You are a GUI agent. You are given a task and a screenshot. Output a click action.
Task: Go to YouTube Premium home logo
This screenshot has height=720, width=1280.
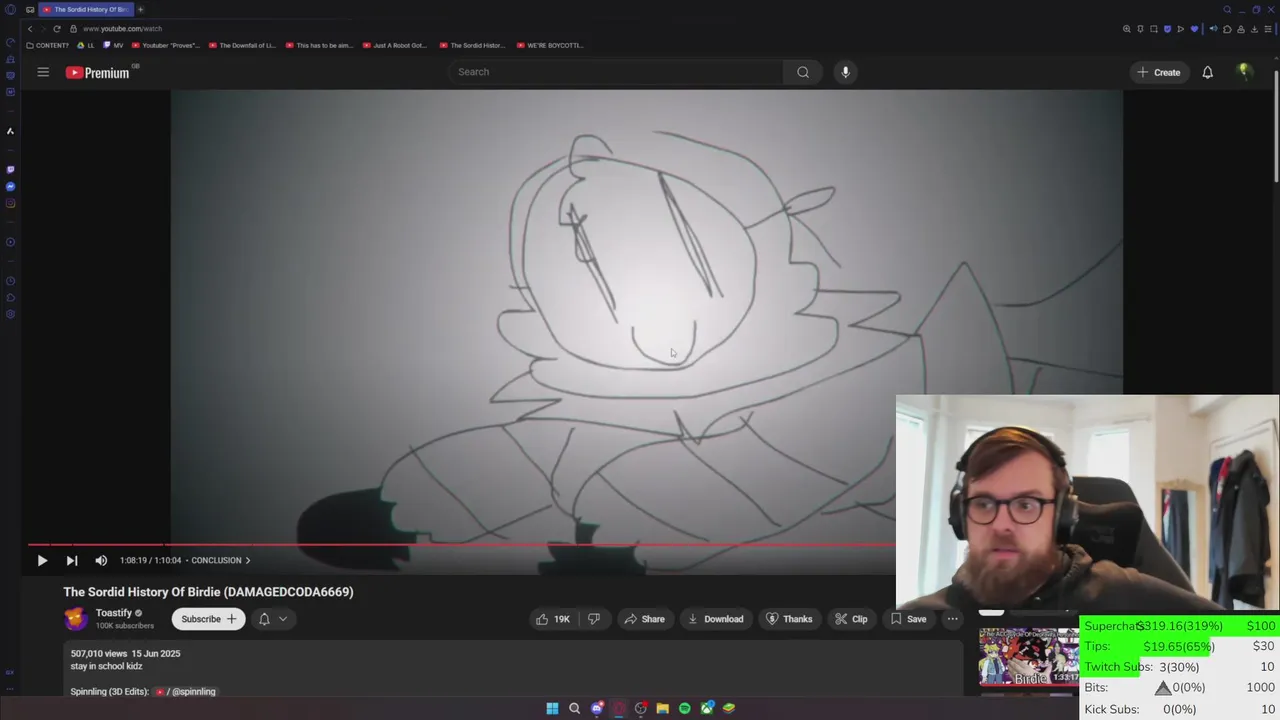pos(98,72)
